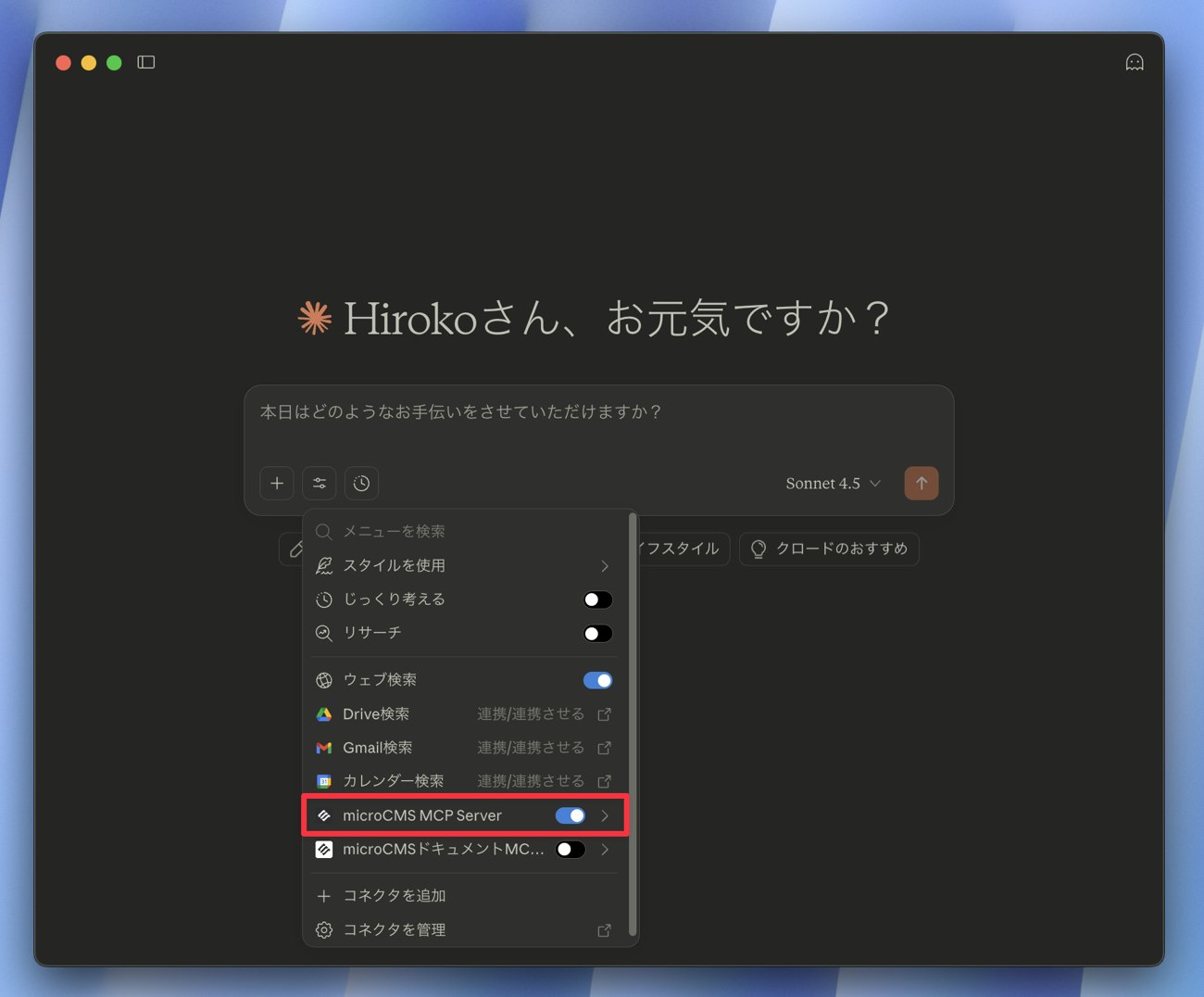Viewport: 1204px width, 997px height.
Task: Turn off the microCMS MCP Server toggle
Action: (571, 815)
